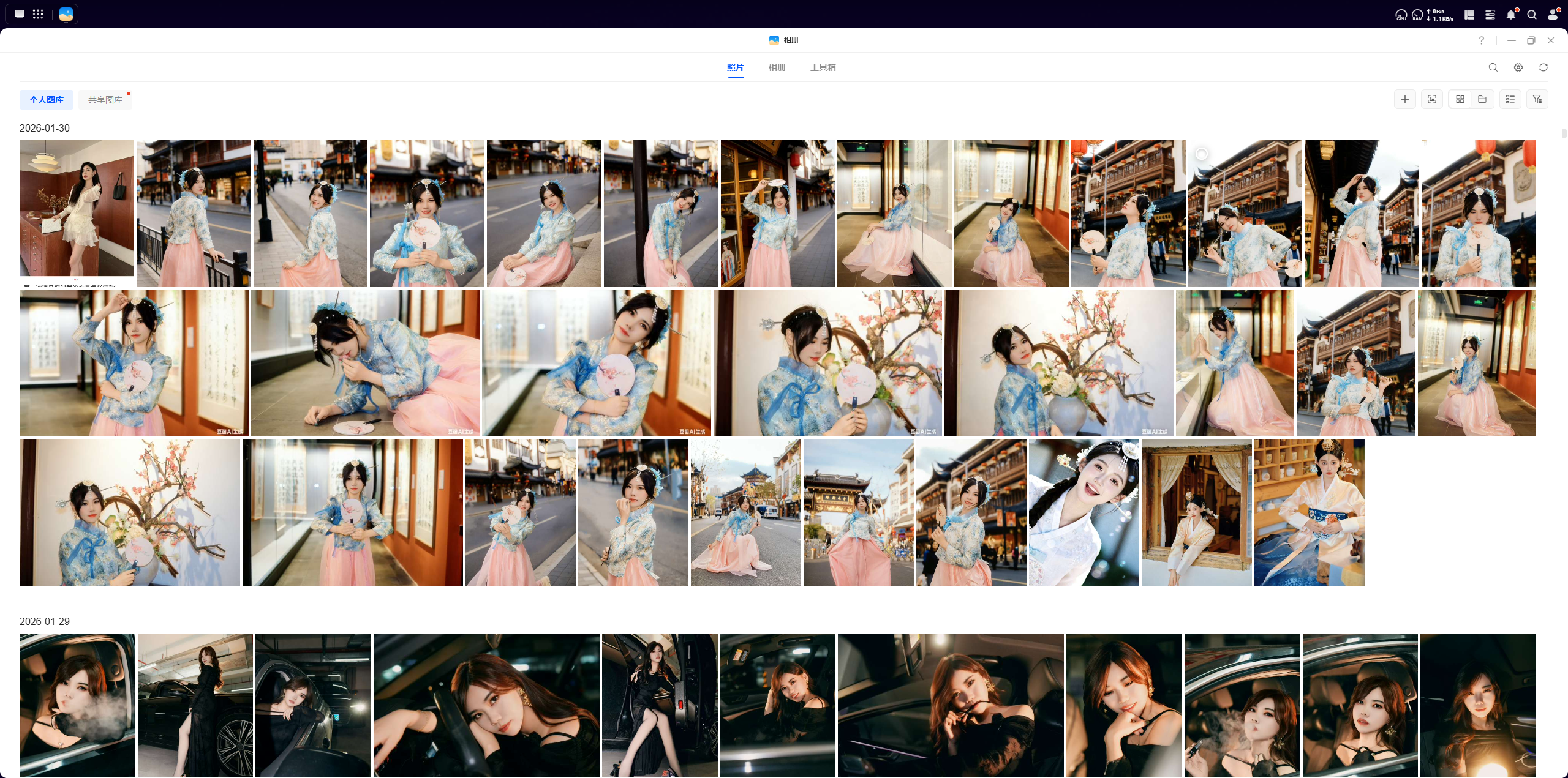The width and height of the screenshot is (1568, 778).
Task: Select the 个人图库 library button
Action: [x=47, y=100]
